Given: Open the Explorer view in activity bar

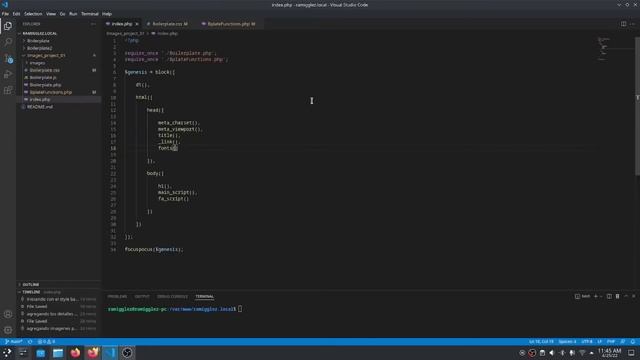Looking at the screenshot, I should coord(8,26).
